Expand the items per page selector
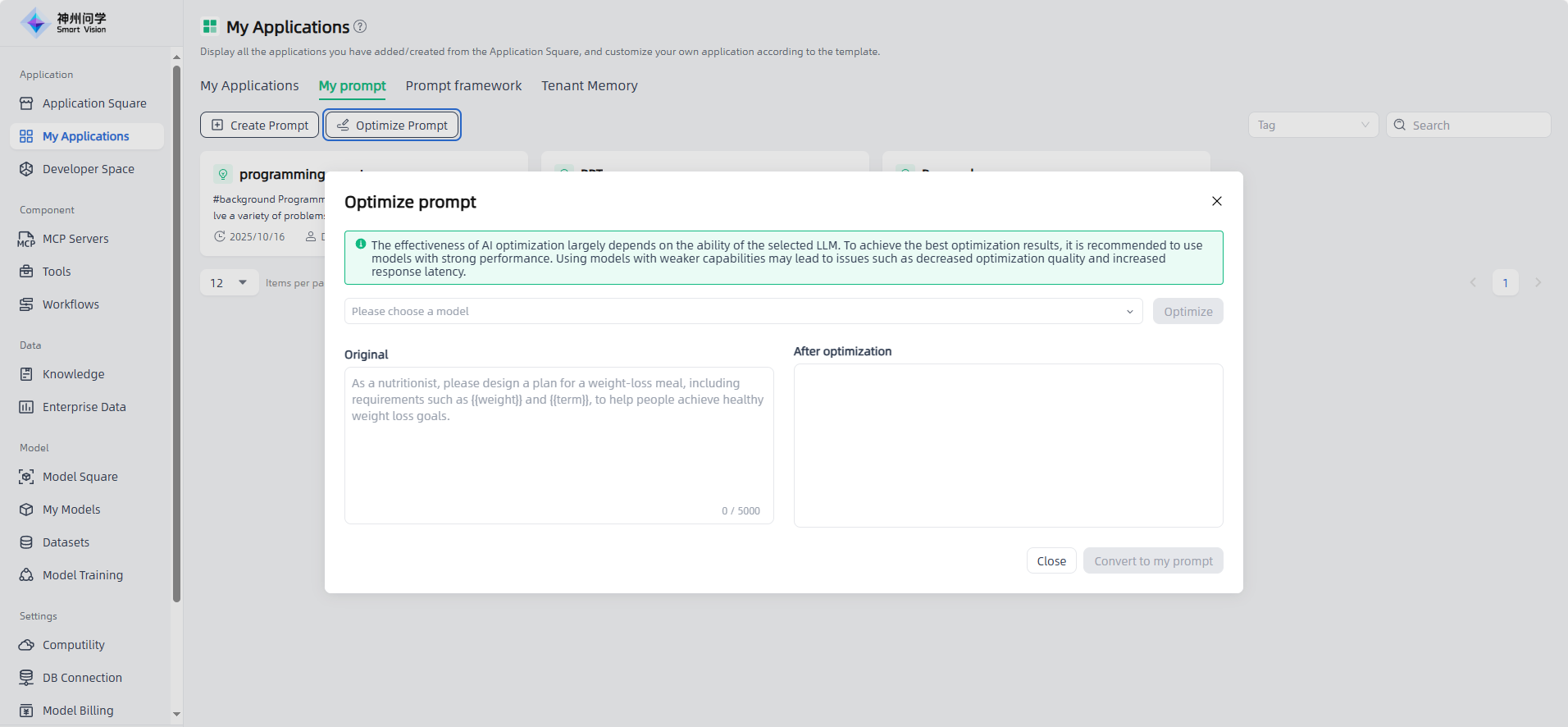This screenshot has width=1568, height=727. (x=229, y=282)
